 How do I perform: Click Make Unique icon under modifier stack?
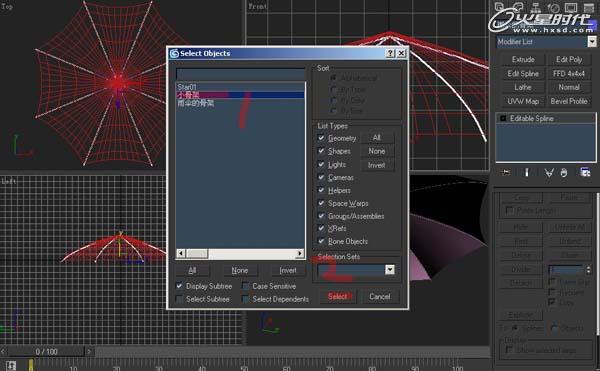click(549, 173)
